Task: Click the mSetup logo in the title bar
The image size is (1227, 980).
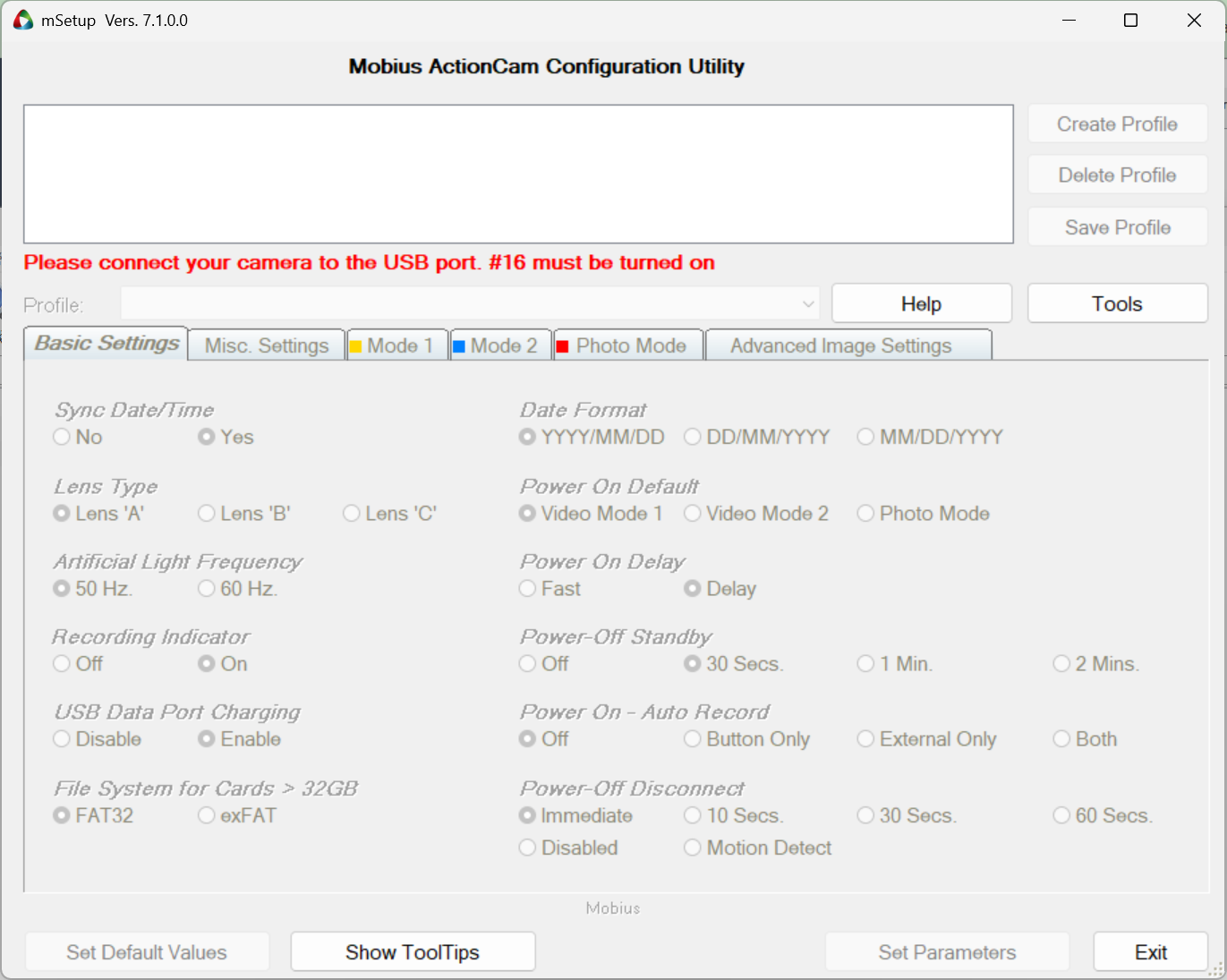Action: pyautogui.click(x=22, y=19)
